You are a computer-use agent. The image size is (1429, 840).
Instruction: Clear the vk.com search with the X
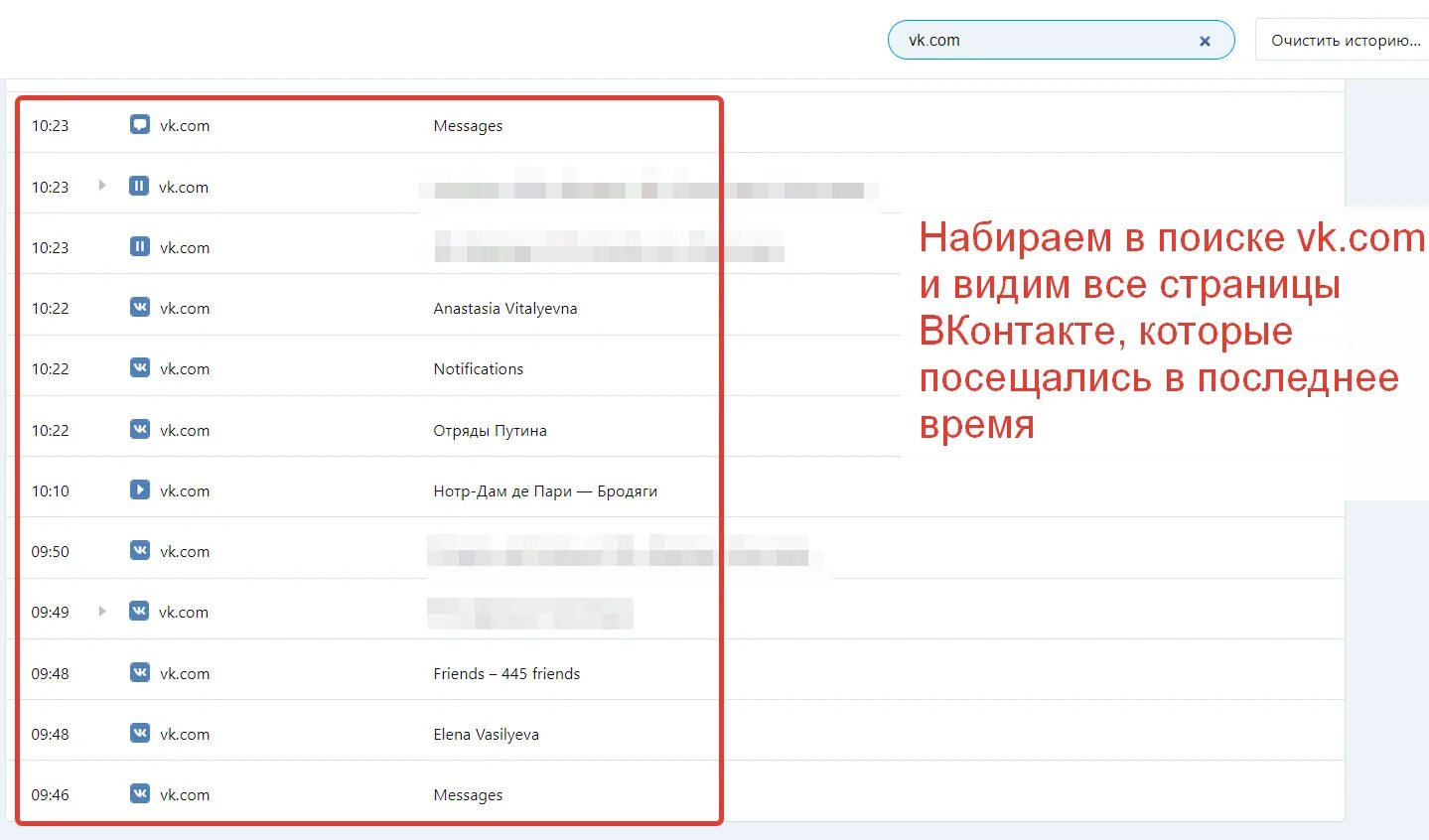[x=1205, y=41]
